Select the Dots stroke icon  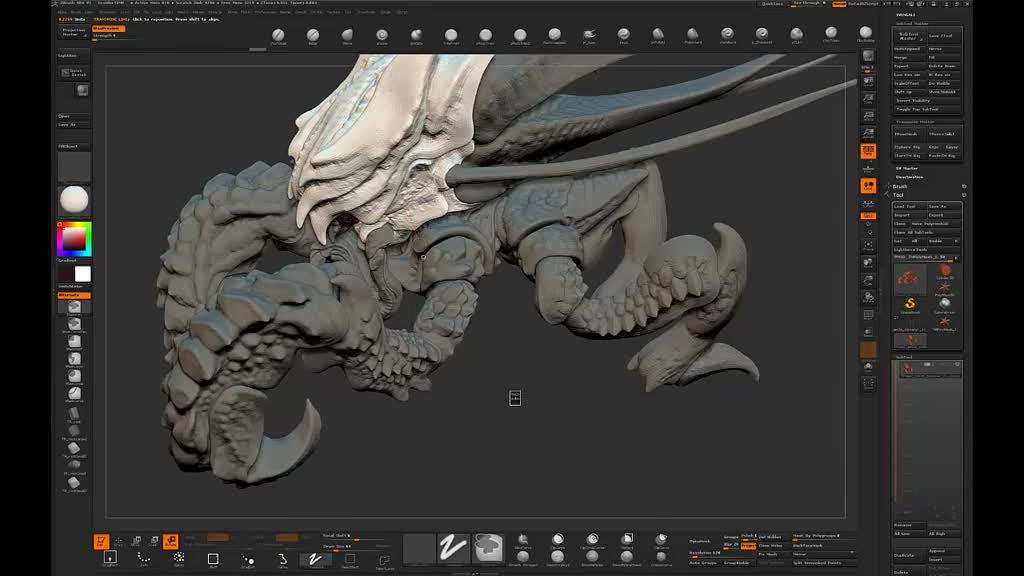tap(144, 560)
